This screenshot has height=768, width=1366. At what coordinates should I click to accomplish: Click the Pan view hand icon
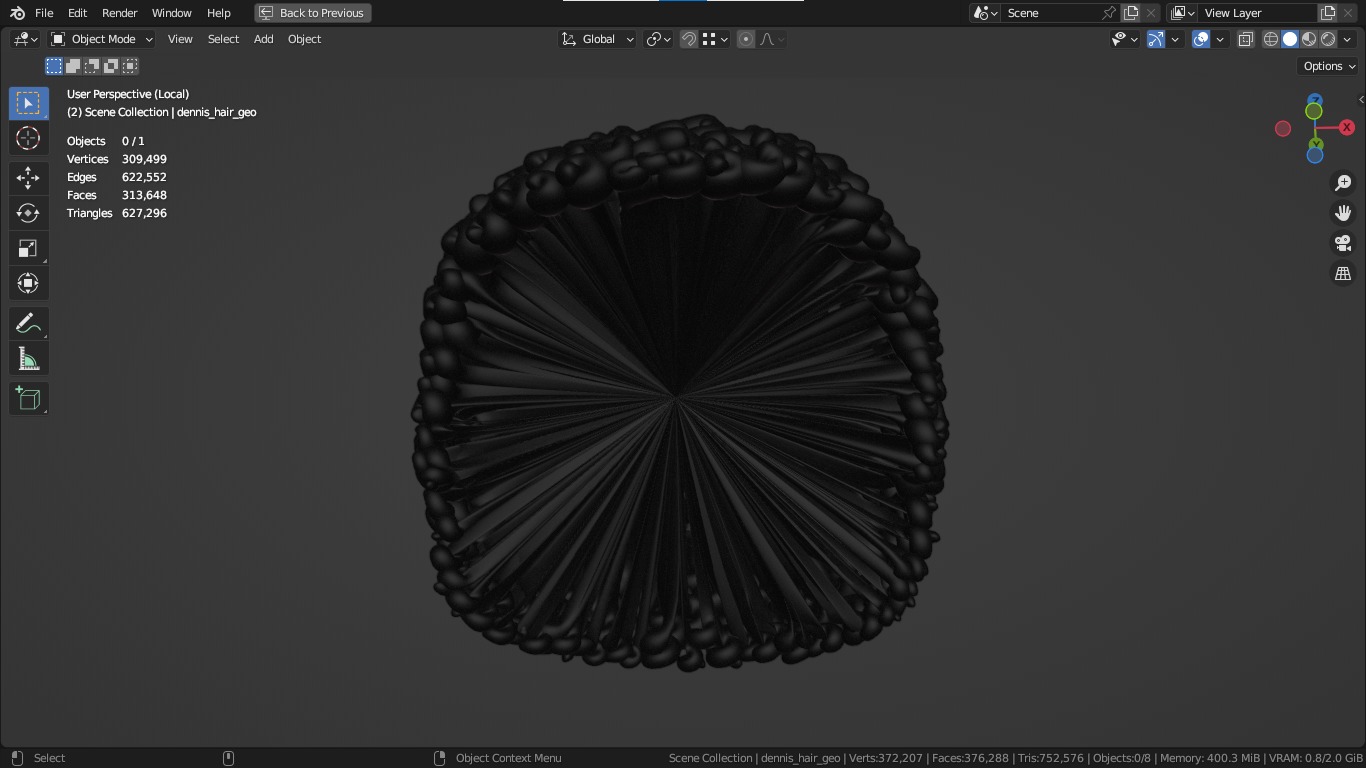[x=1343, y=213]
